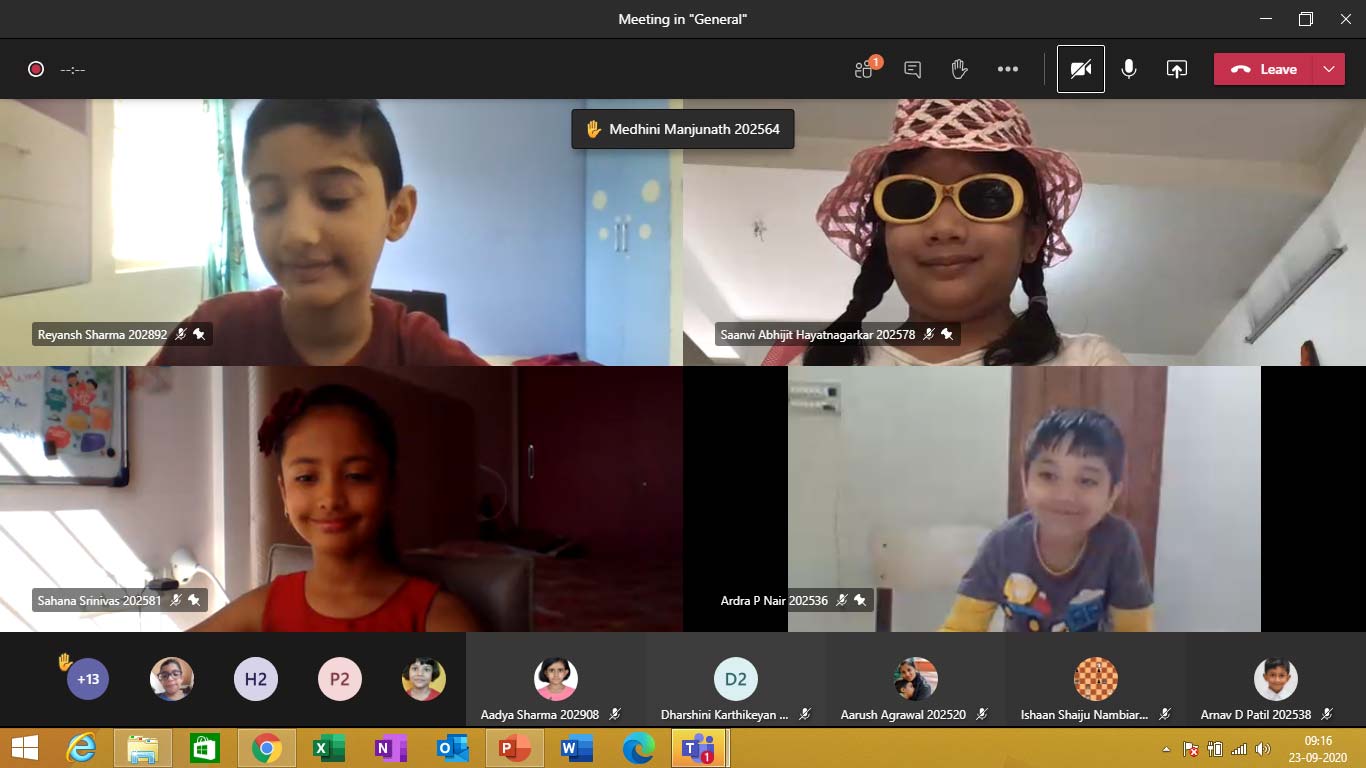The width and height of the screenshot is (1366, 768).
Task: Open the meeting chat icon
Action: pos(912,69)
